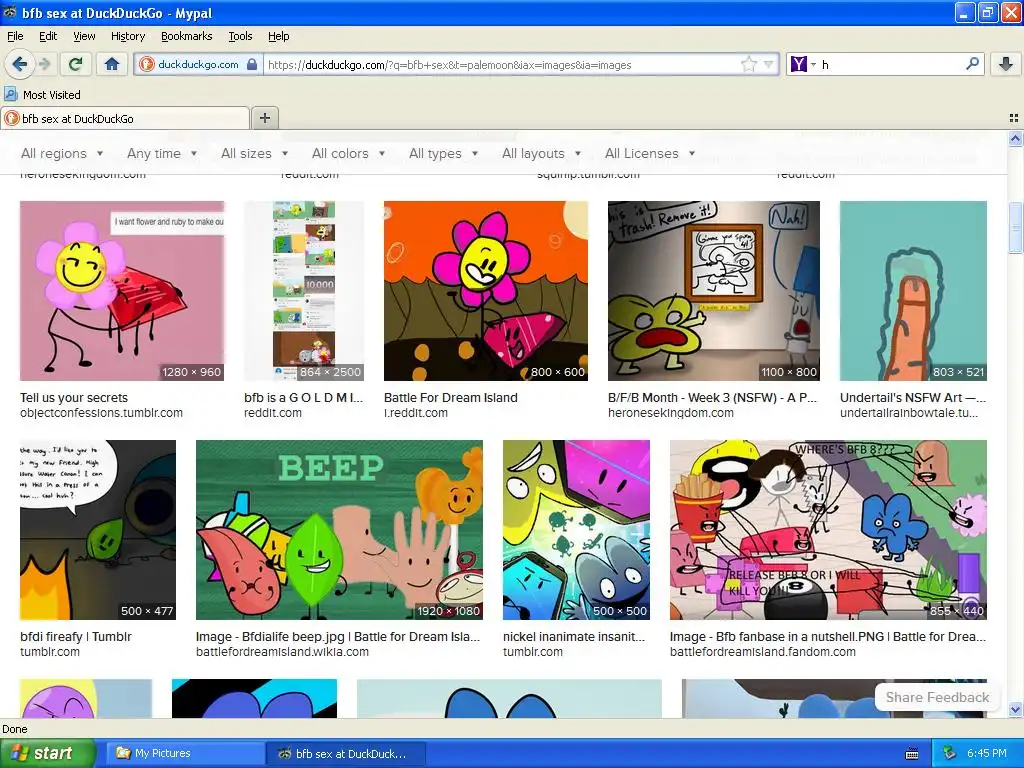Open the Bookmarks menu

187,36
